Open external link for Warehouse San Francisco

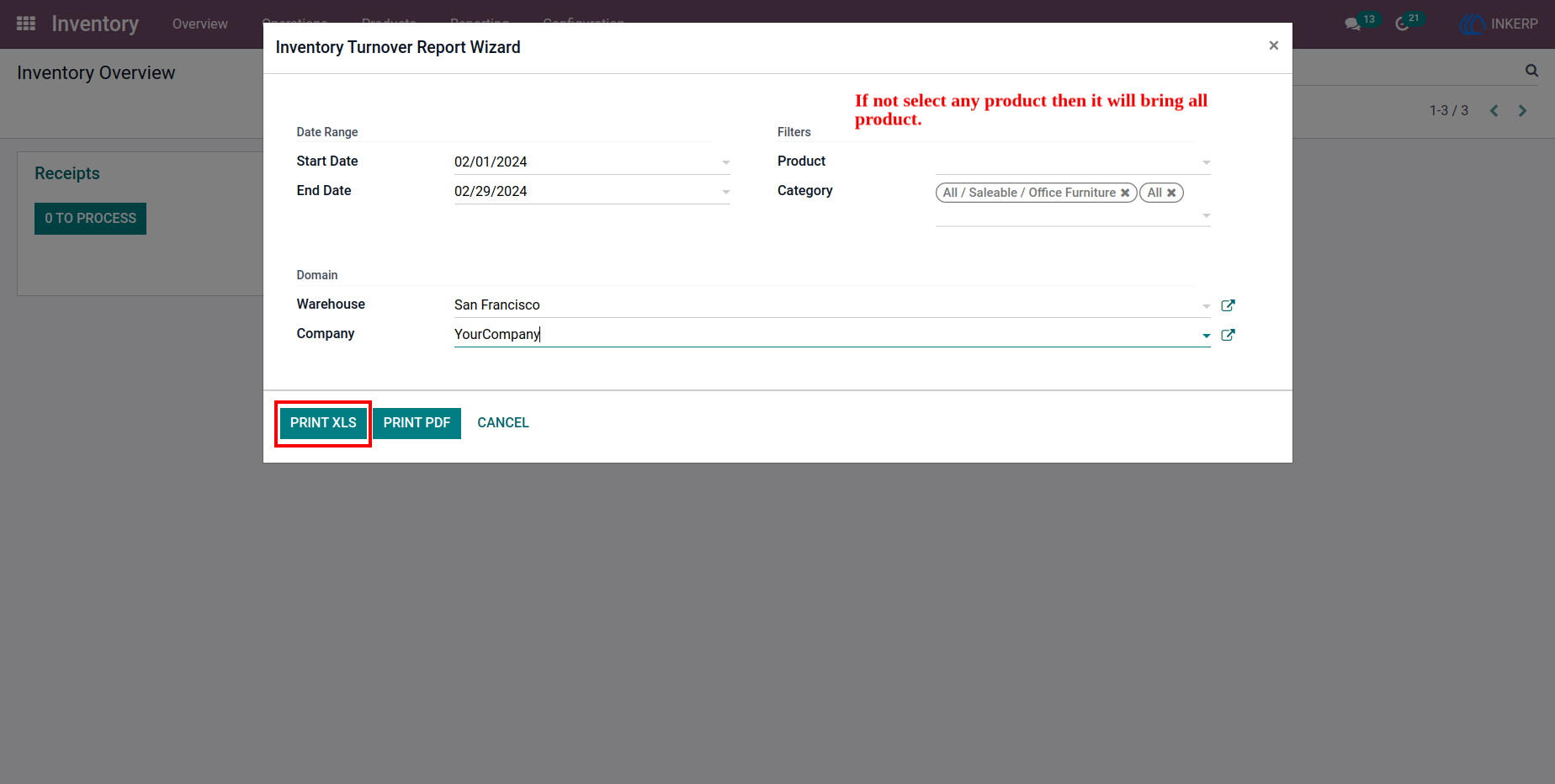pos(1228,305)
